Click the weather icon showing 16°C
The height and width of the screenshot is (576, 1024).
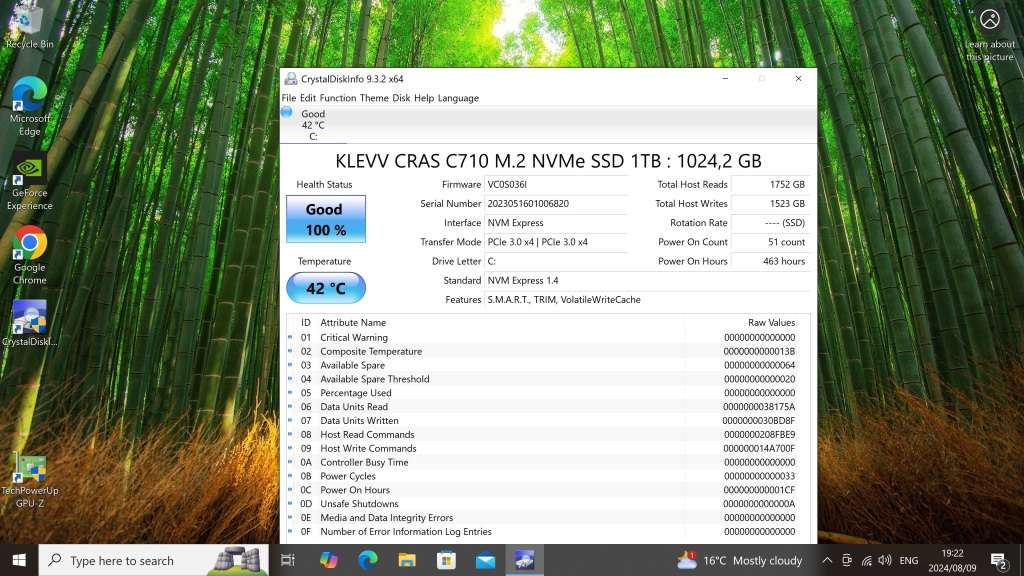[x=686, y=560]
